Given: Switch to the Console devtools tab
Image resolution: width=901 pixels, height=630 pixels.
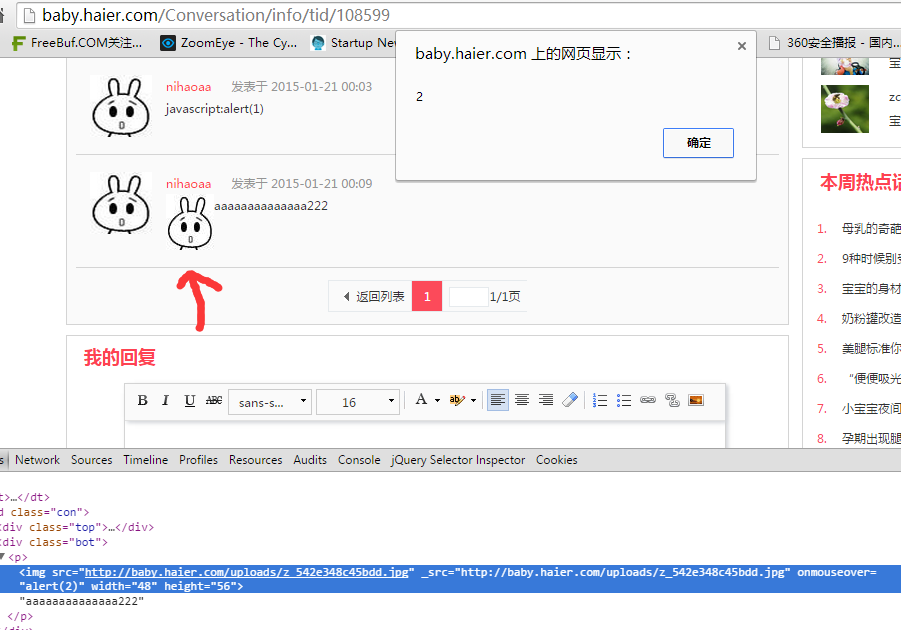Looking at the screenshot, I should (359, 460).
